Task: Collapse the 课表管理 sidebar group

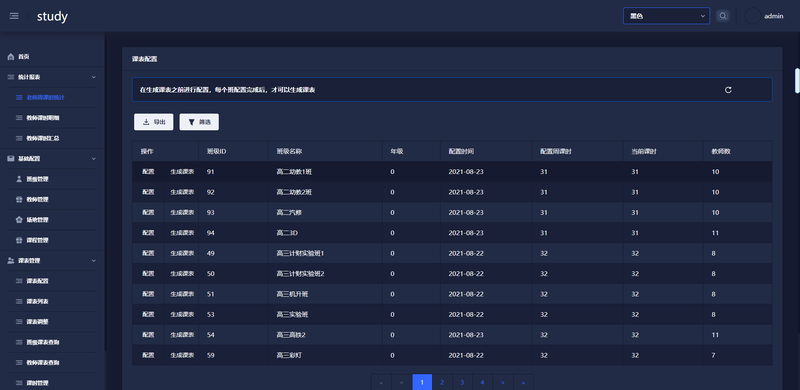Action: coord(93,261)
